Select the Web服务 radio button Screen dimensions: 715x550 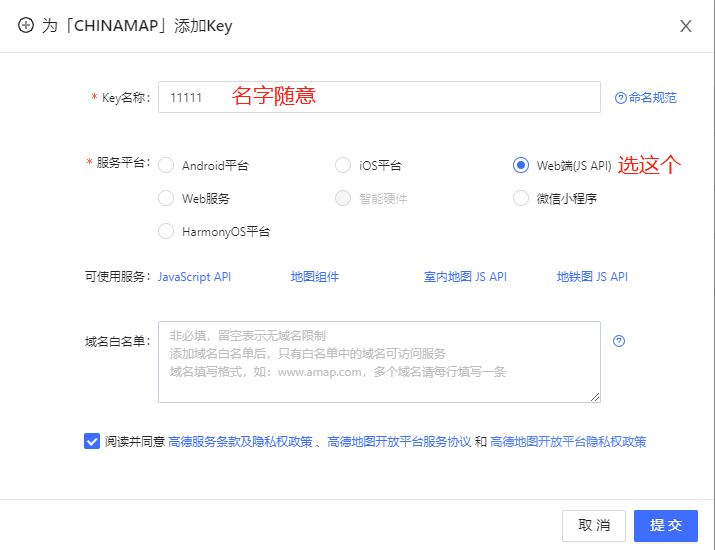coord(166,198)
